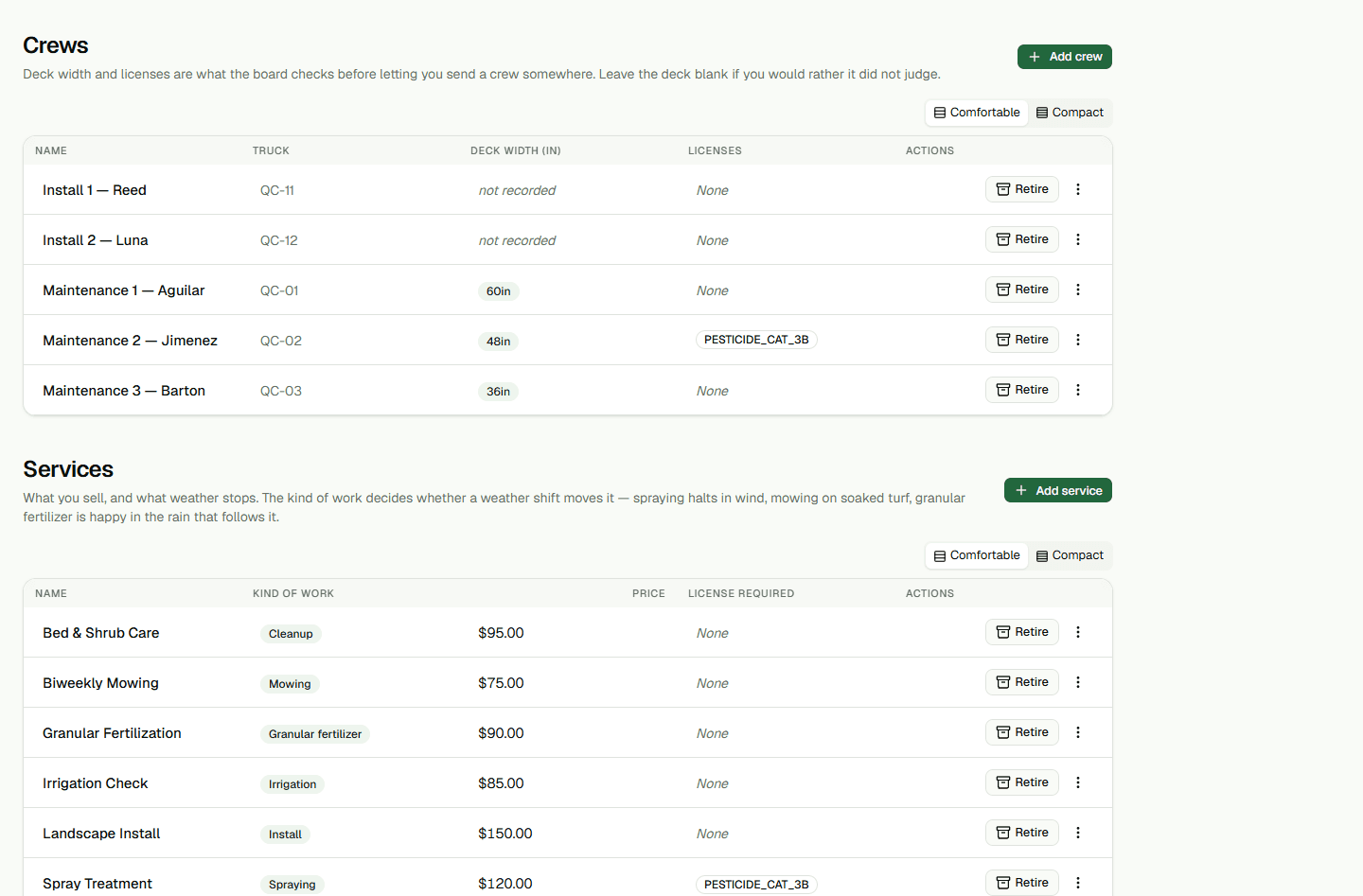Click truck number QC-02

pos(281,341)
